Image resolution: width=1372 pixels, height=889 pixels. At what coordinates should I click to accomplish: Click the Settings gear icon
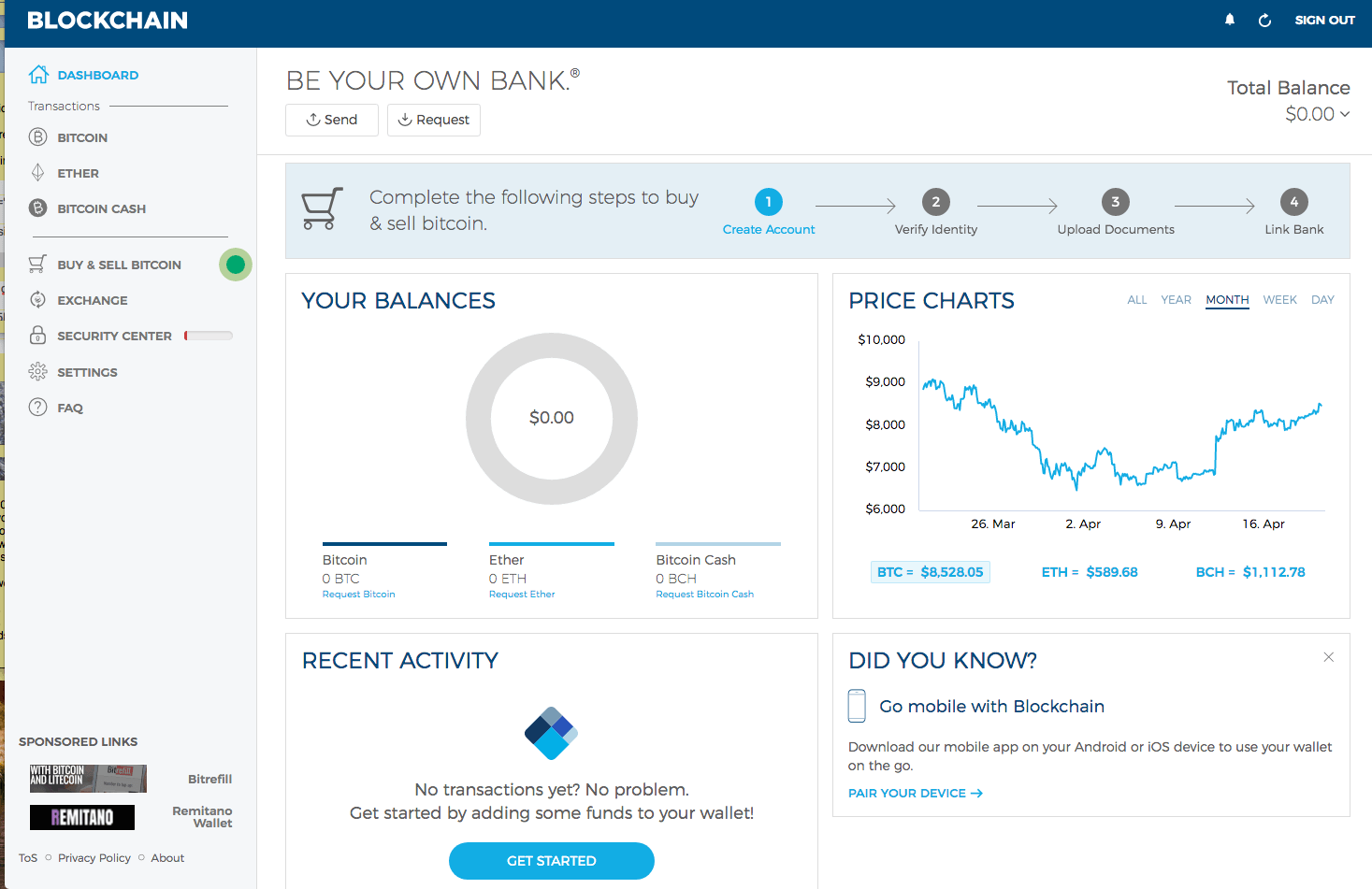pyautogui.click(x=37, y=371)
